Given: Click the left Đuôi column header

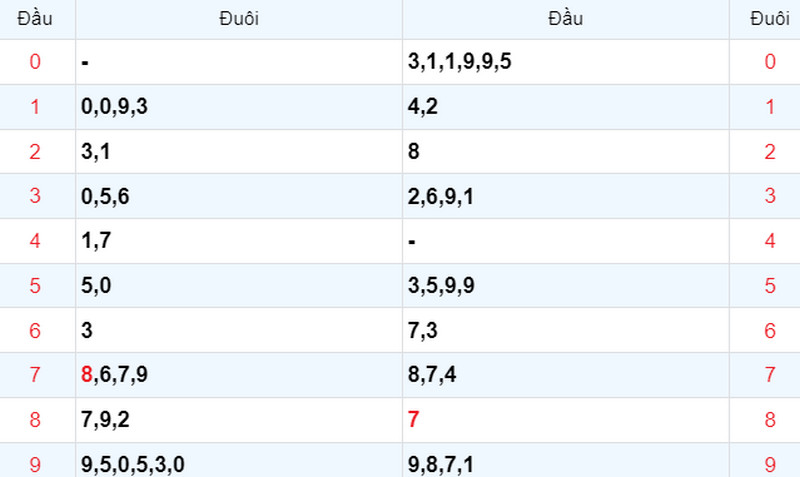Looking at the screenshot, I should pos(239,19).
